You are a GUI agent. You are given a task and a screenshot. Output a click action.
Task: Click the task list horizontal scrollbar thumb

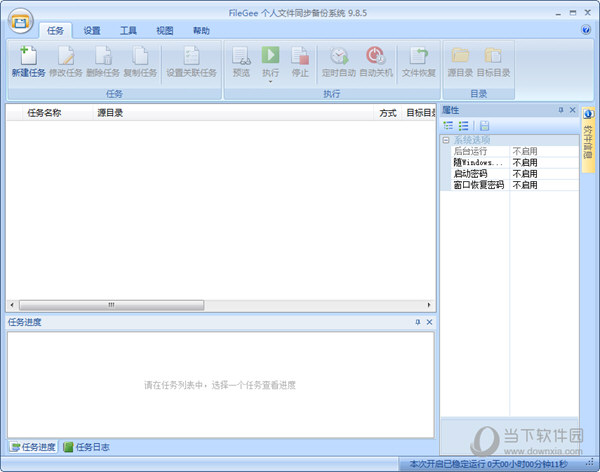click(111, 305)
